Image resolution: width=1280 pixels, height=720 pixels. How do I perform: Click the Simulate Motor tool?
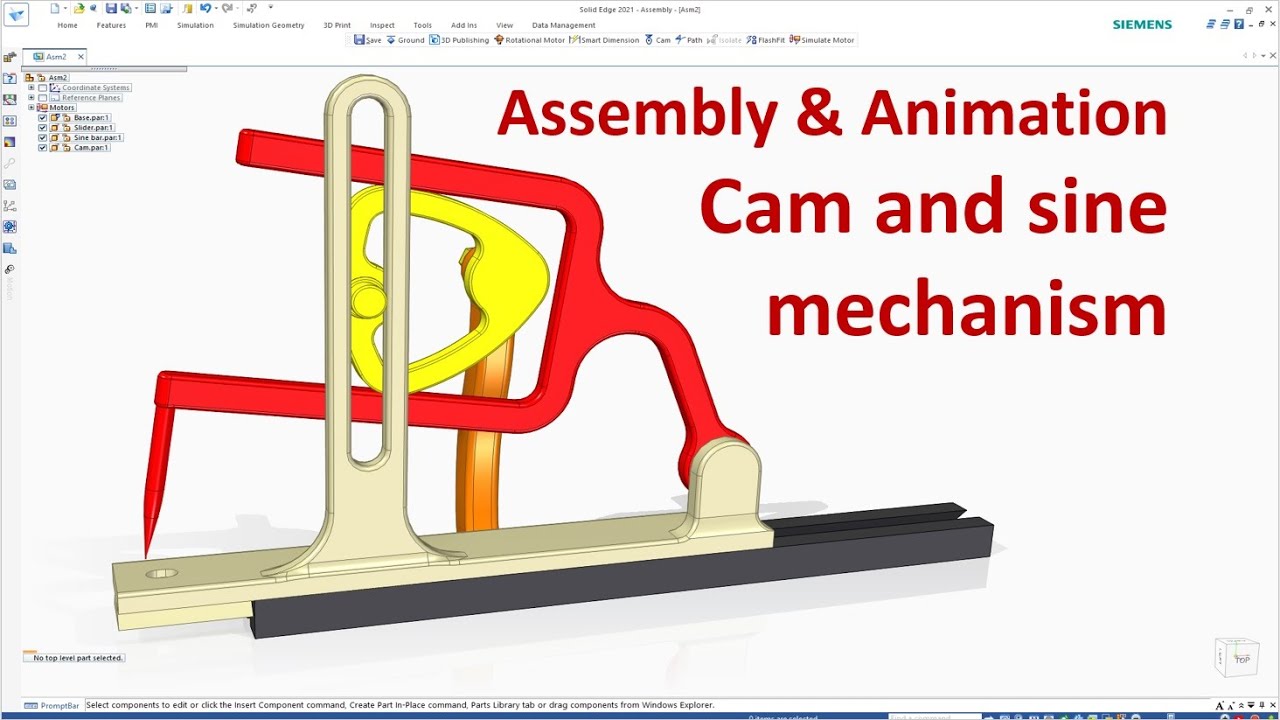point(822,40)
